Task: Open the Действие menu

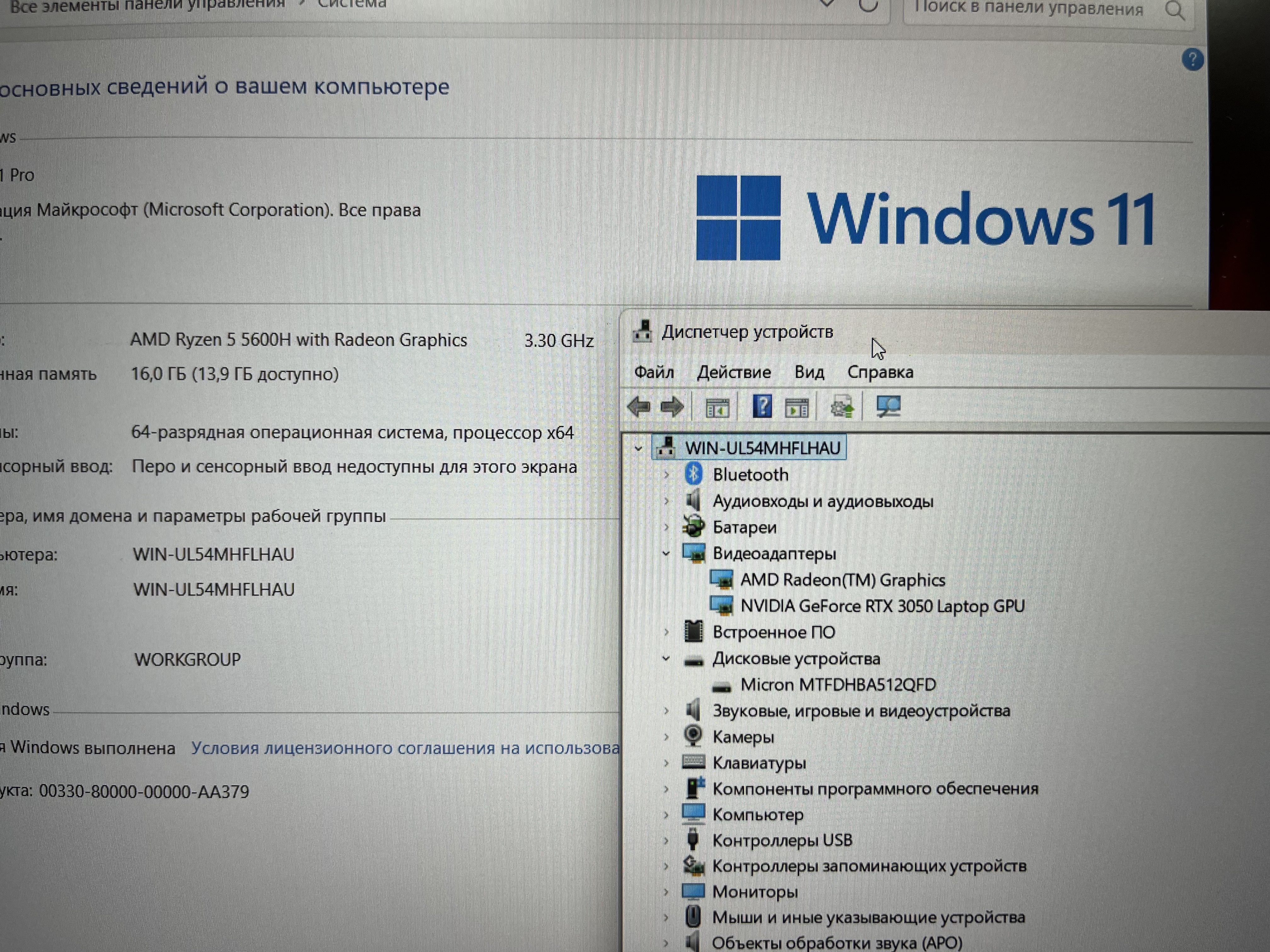Action: (x=733, y=372)
